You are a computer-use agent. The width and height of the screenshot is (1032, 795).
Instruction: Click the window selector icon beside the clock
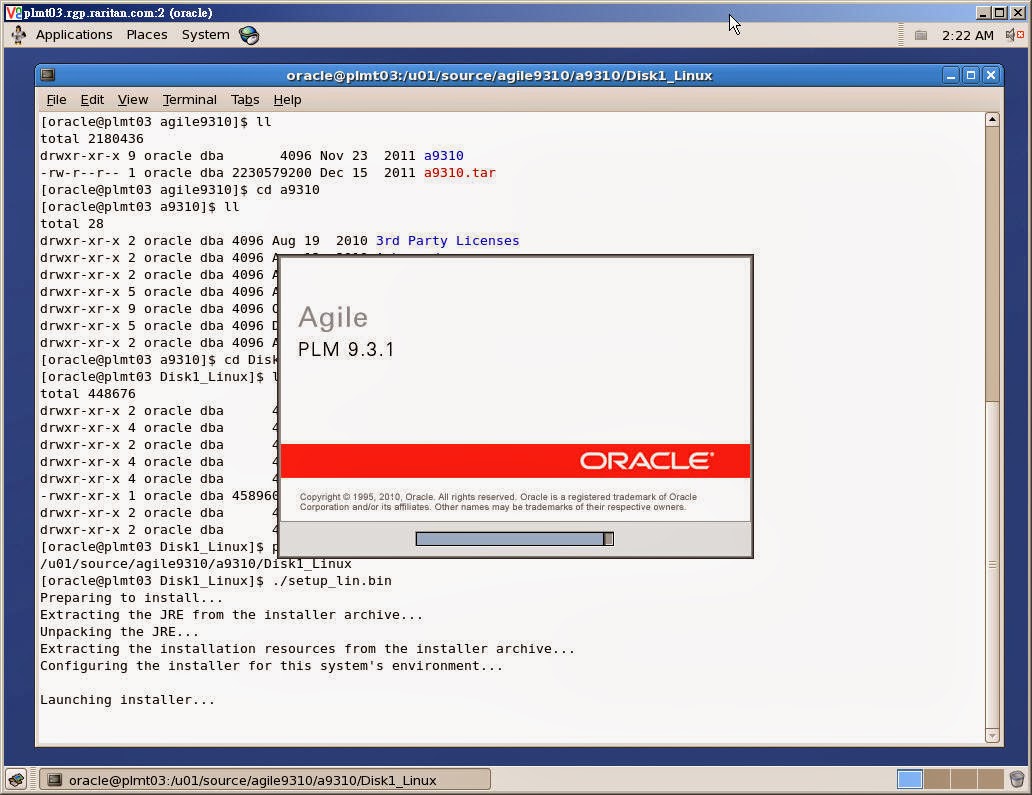[921, 34]
